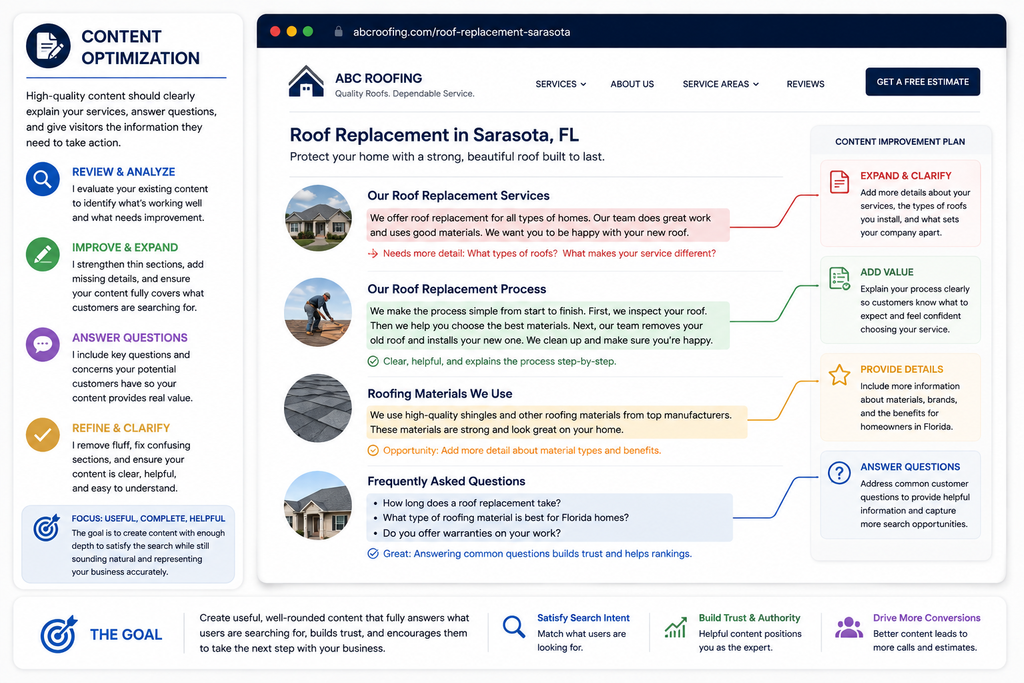The width and height of the screenshot is (1024, 683).
Task: Click the question mark icon in improvement plan
Action: pyautogui.click(x=839, y=473)
